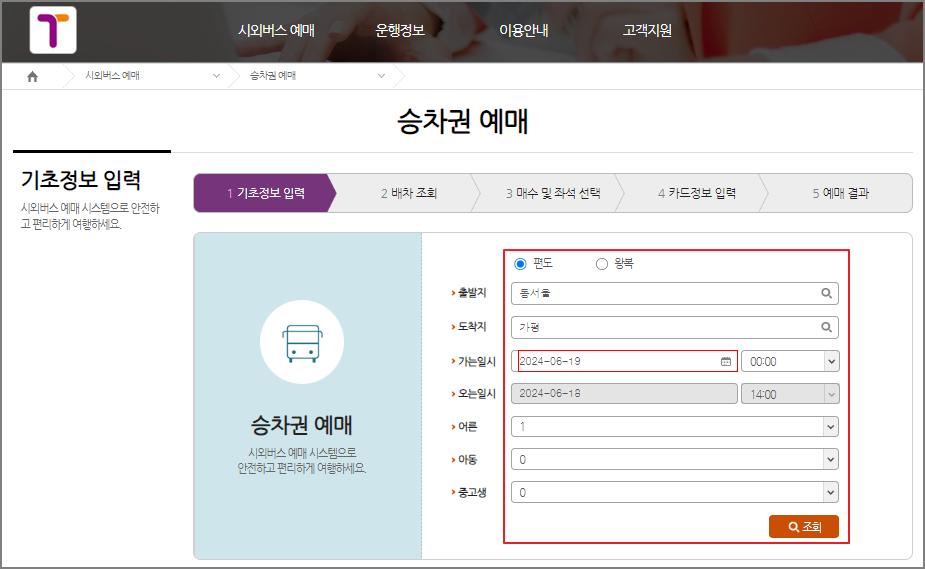
Task: Select step 2 배차 조회 tab
Action: click(x=409, y=193)
